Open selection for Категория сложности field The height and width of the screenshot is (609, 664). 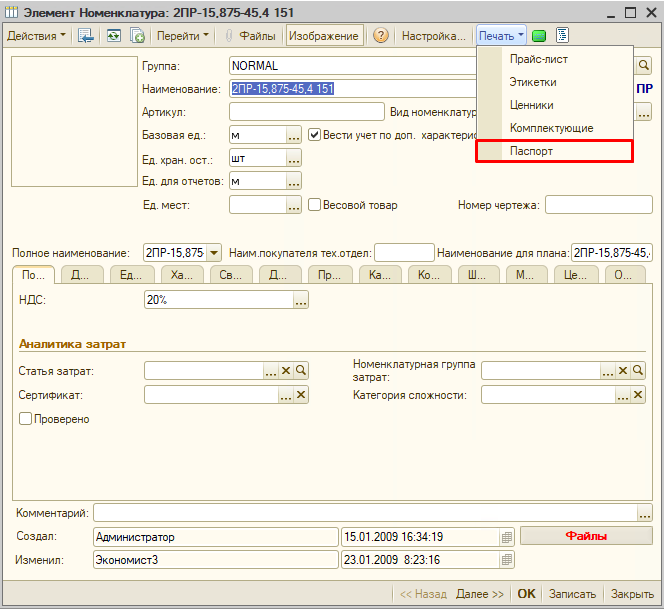tap(622, 395)
